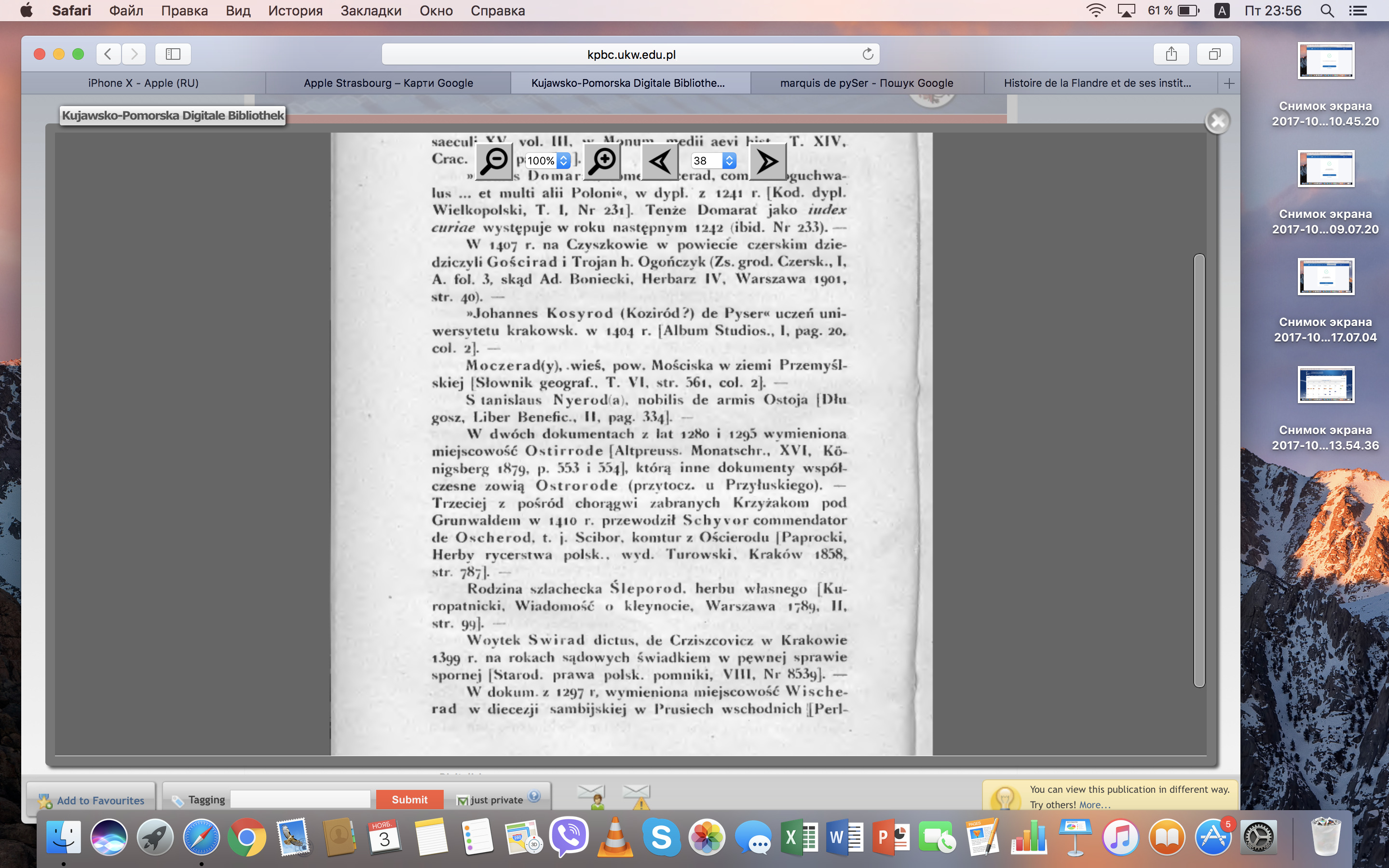The width and height of the screenshot is (1389, 868).
Task: Switch to Apple Strasbourg maps tab
Action: point(388,82)
